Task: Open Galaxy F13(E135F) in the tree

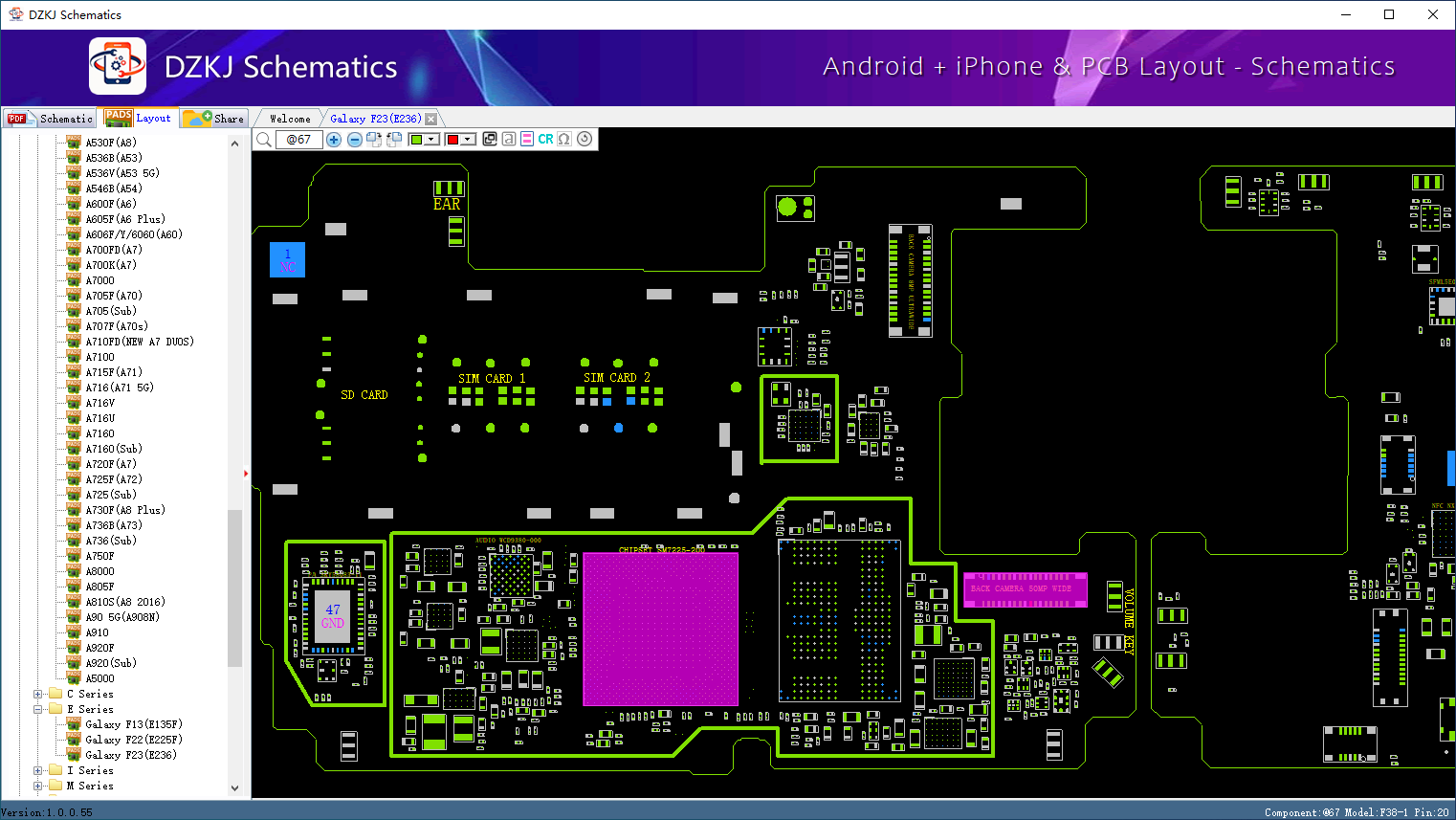Action: coord(134,724)
